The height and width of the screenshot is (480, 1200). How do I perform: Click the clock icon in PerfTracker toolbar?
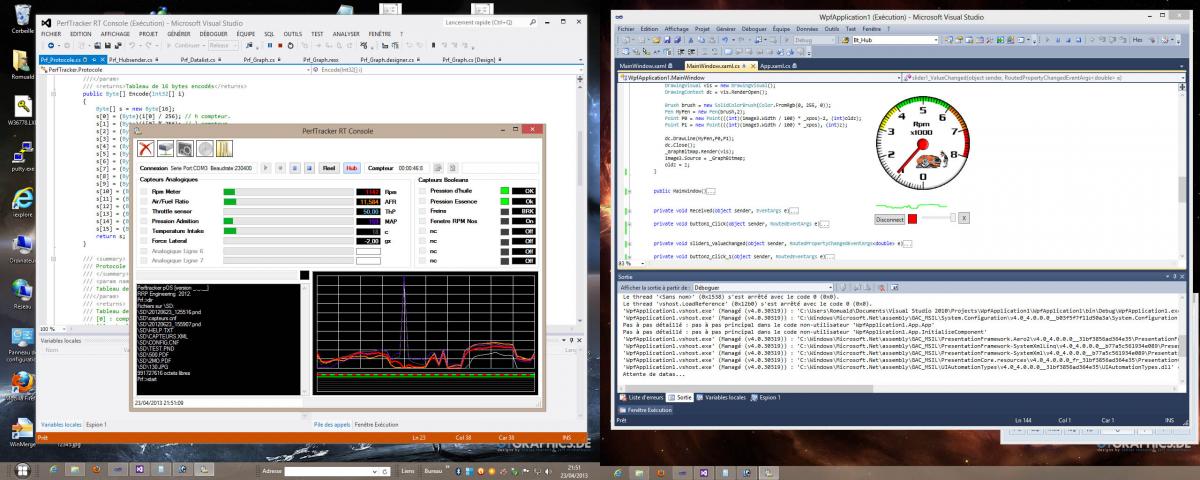[205, 148]
